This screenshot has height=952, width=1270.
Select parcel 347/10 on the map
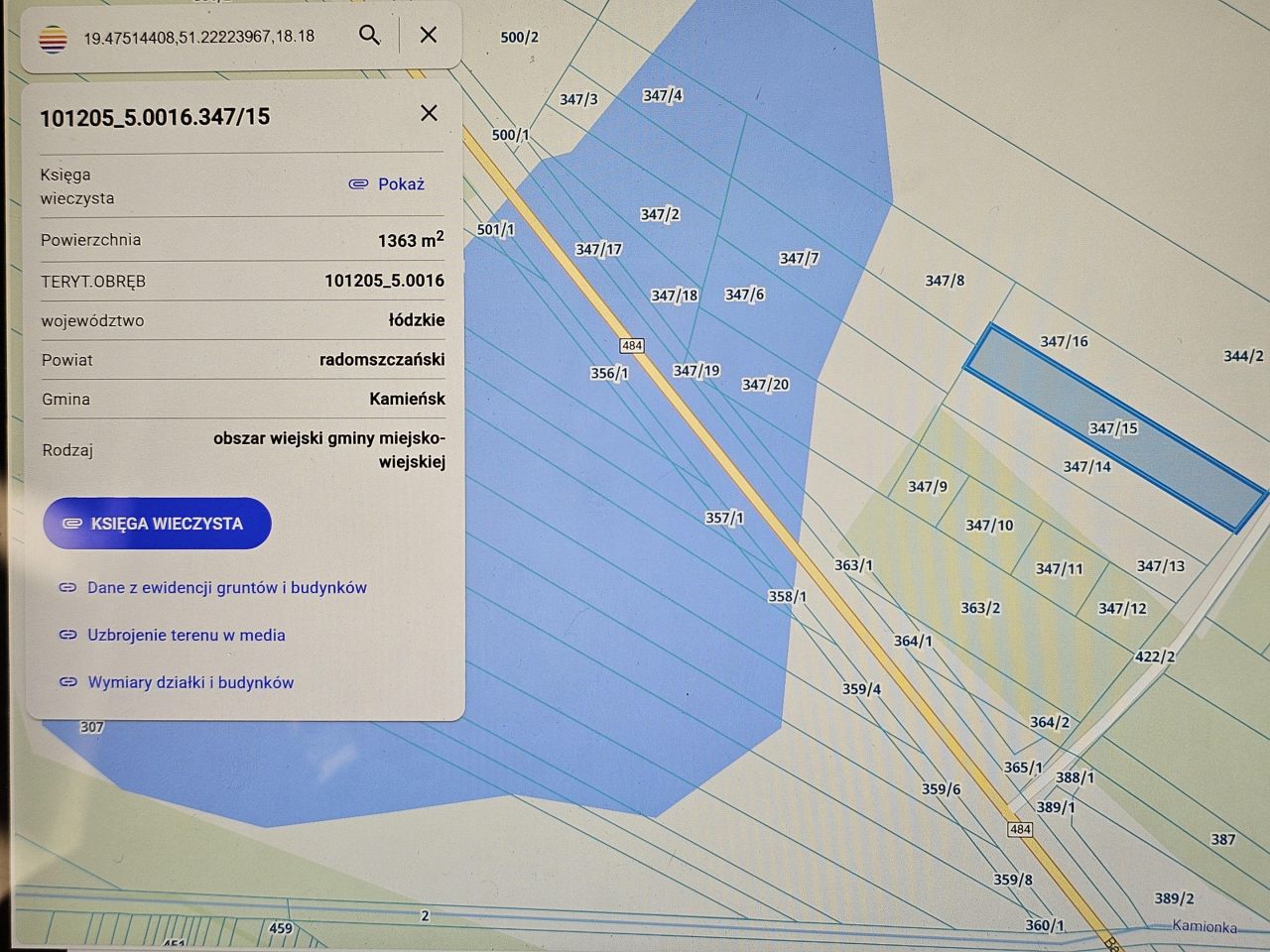(x=989, y=525)
